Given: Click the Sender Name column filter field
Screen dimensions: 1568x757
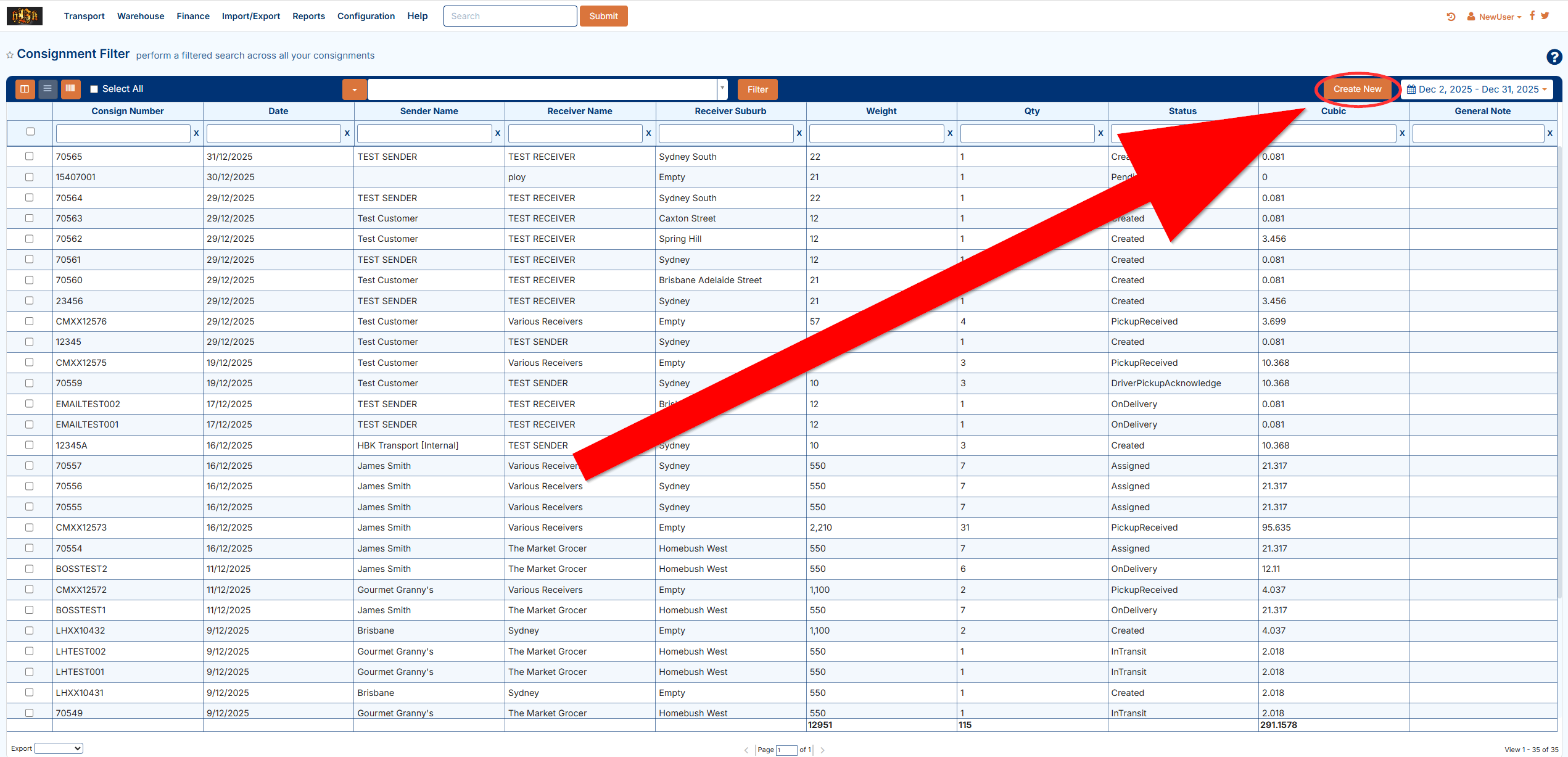Looking at the screenshot, I should click(x=424, y=133).
